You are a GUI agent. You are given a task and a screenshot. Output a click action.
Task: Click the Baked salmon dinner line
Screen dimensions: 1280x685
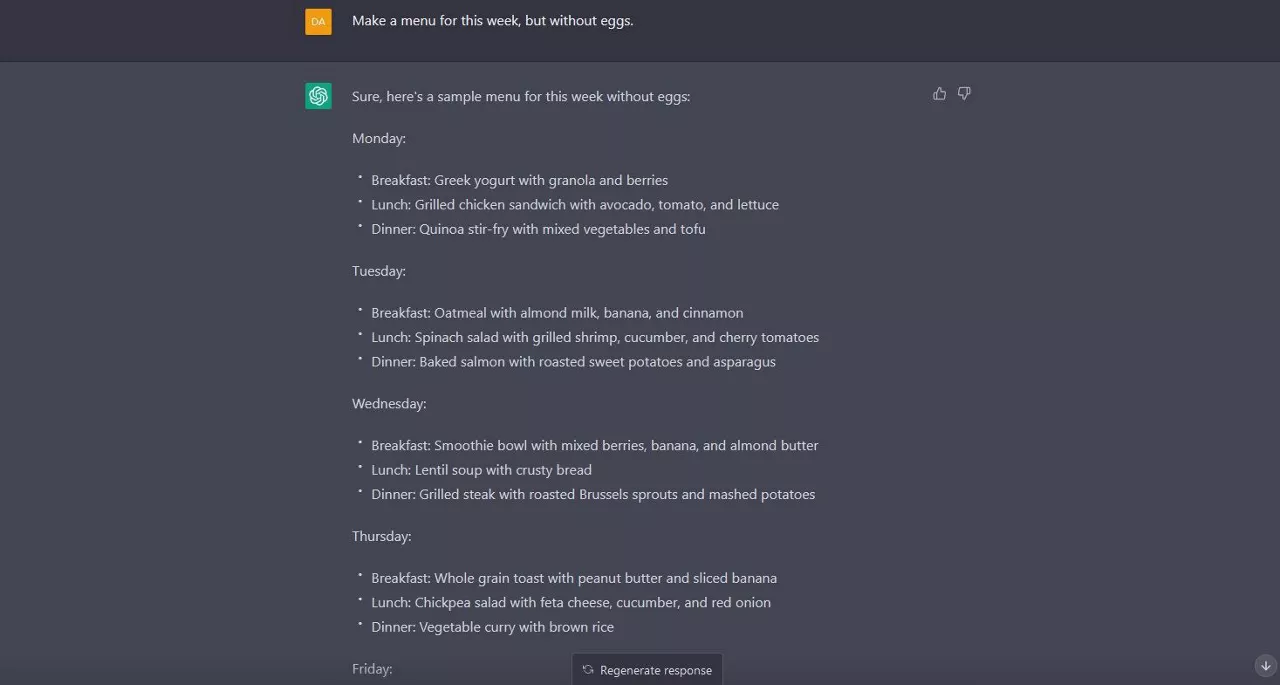click(x=573, y=362)
